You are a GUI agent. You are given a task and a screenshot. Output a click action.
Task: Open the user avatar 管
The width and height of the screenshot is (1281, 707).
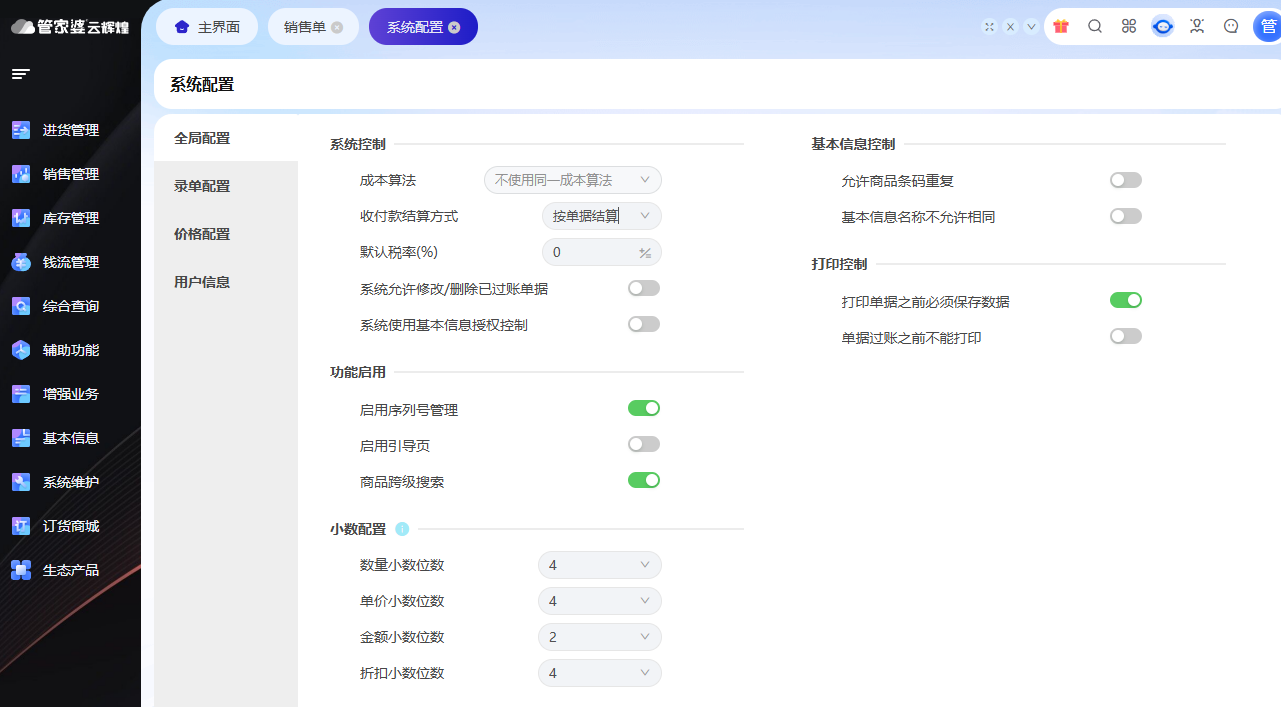pyautogui.click(x=1267, y=27)
